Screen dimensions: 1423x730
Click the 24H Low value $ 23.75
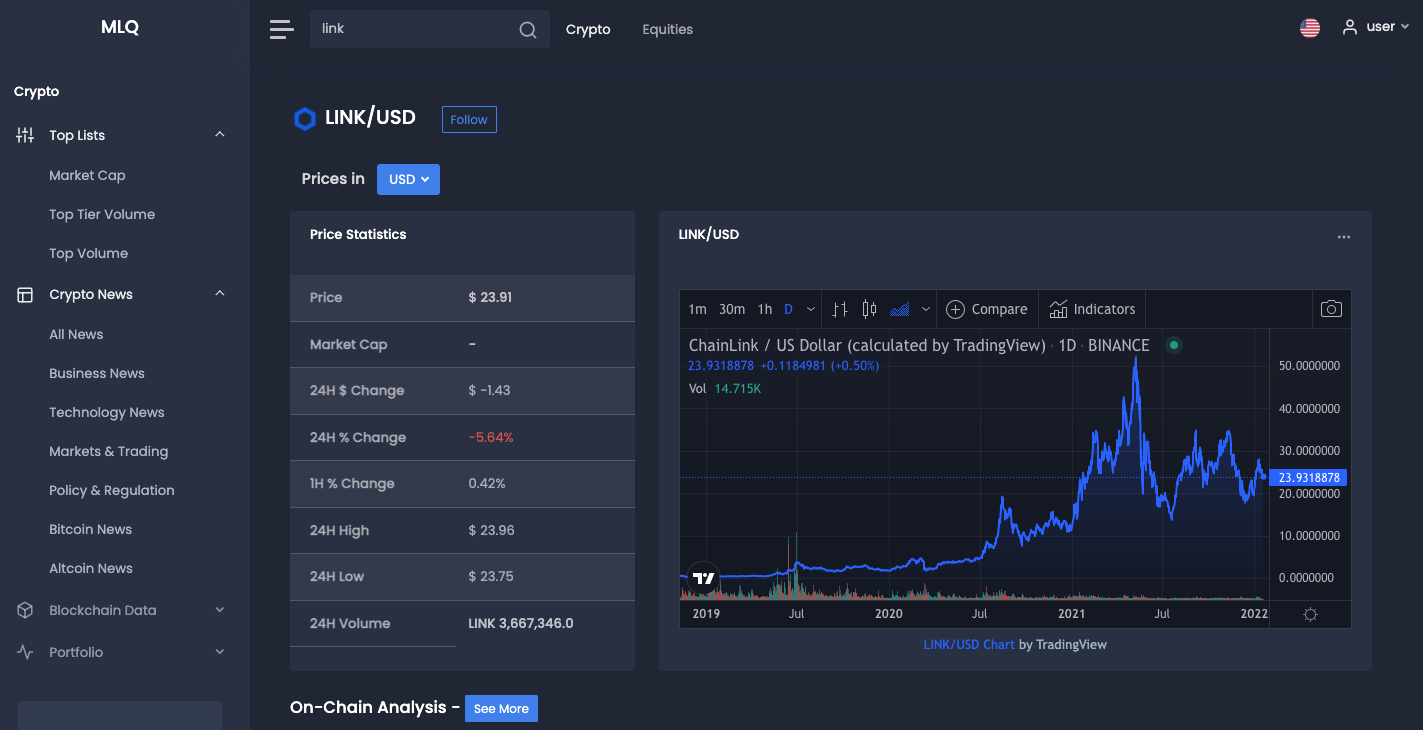tap(491, 576)
